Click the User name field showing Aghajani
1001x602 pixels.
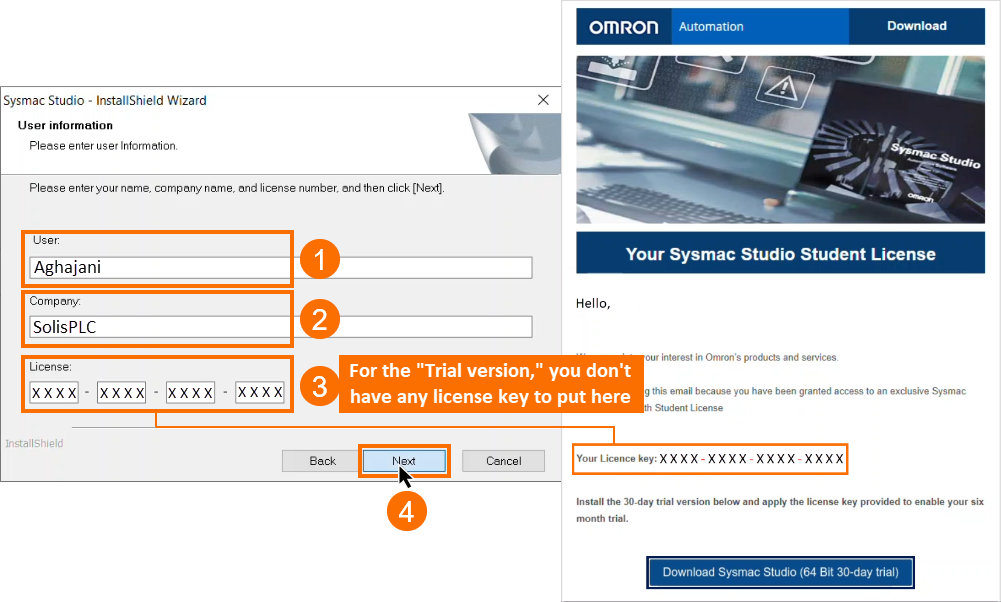pos(280,267)
